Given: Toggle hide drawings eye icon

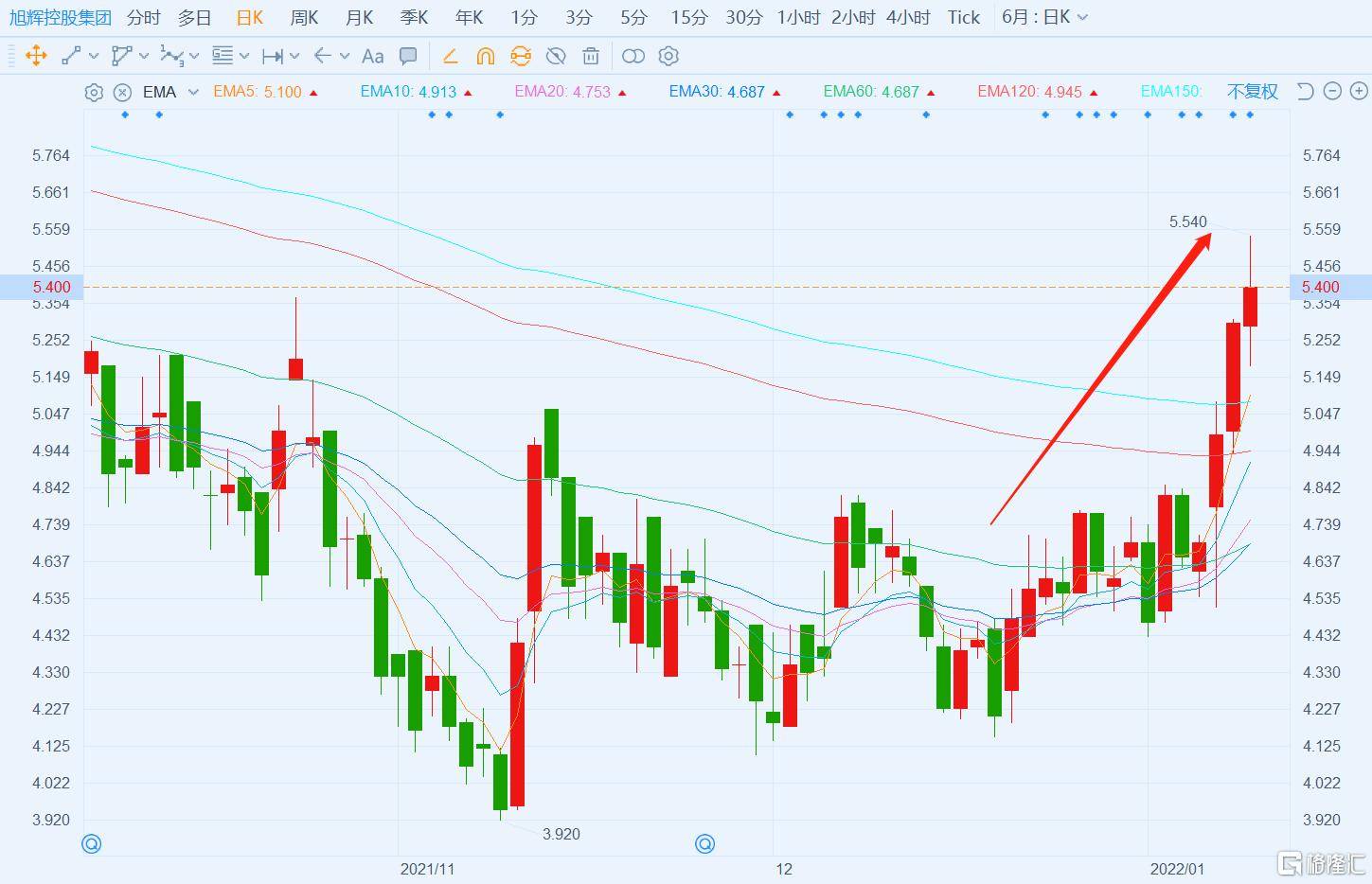Looking at the screenshot, I should [556, 56].
